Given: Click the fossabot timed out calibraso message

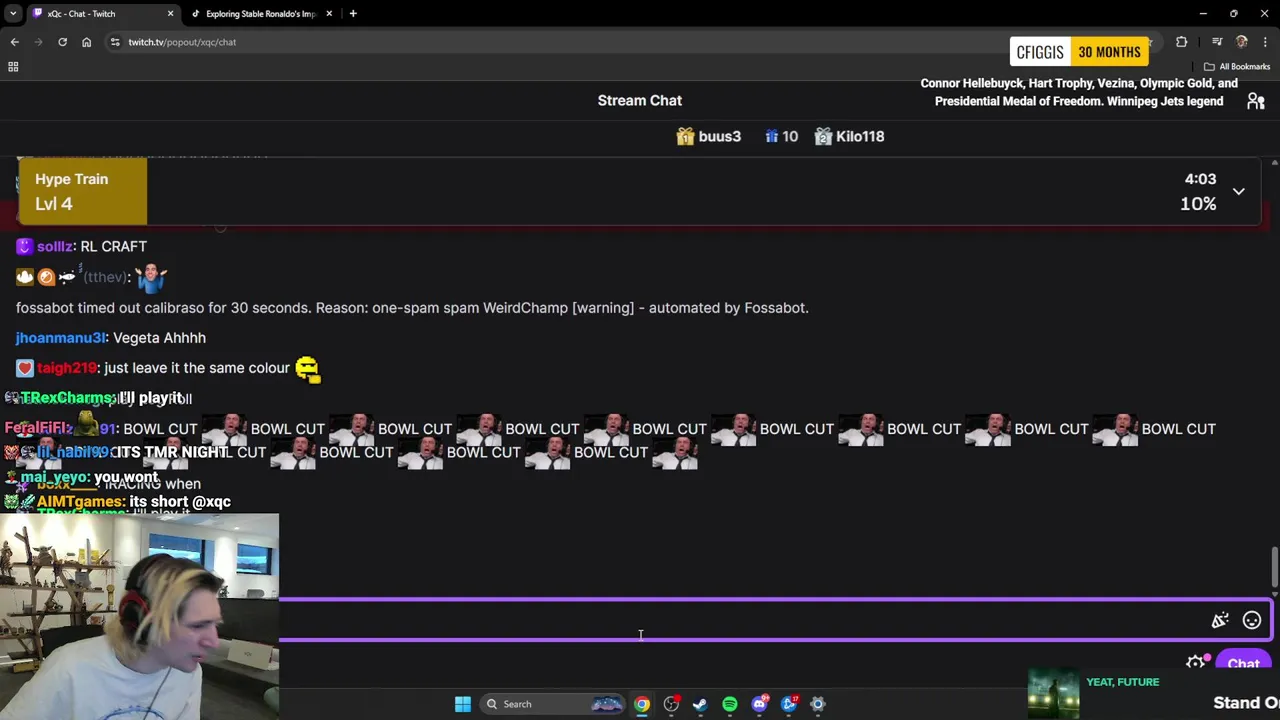Looking at the screenshot, I should point(412,308).
